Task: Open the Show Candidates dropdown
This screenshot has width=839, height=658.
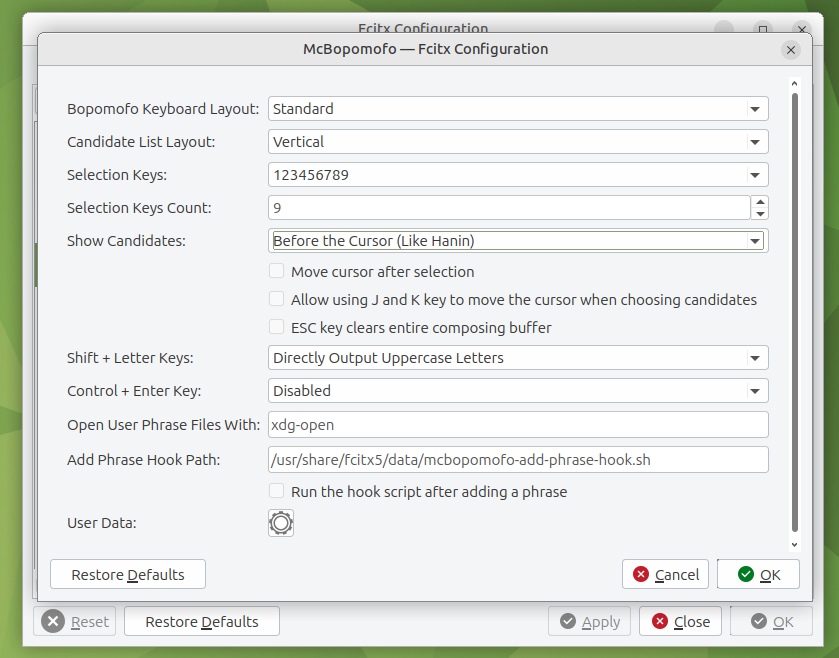Action: tap(518, 241)
